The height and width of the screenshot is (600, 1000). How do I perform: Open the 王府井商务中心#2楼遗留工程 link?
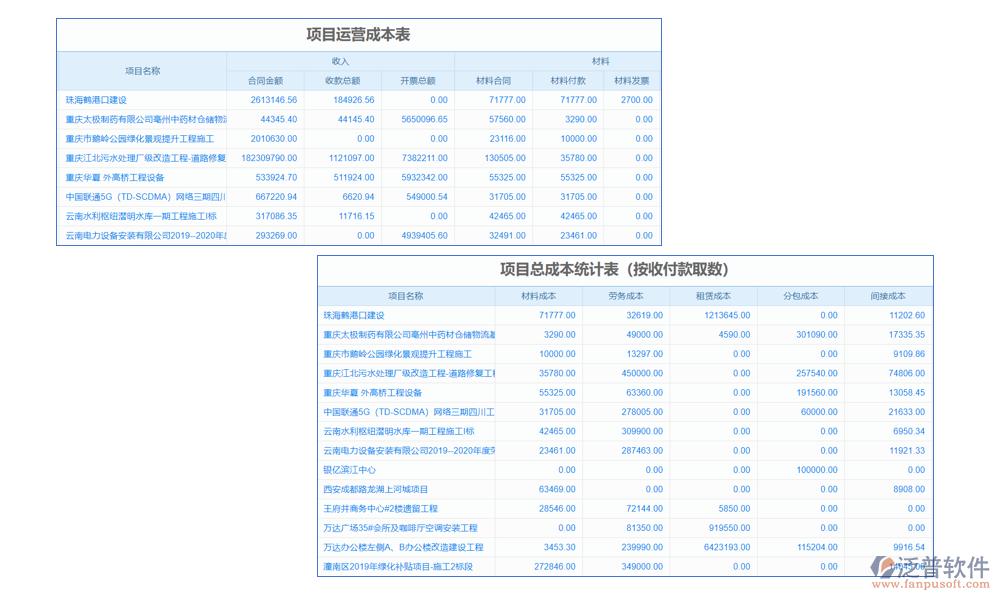point(381,509)
